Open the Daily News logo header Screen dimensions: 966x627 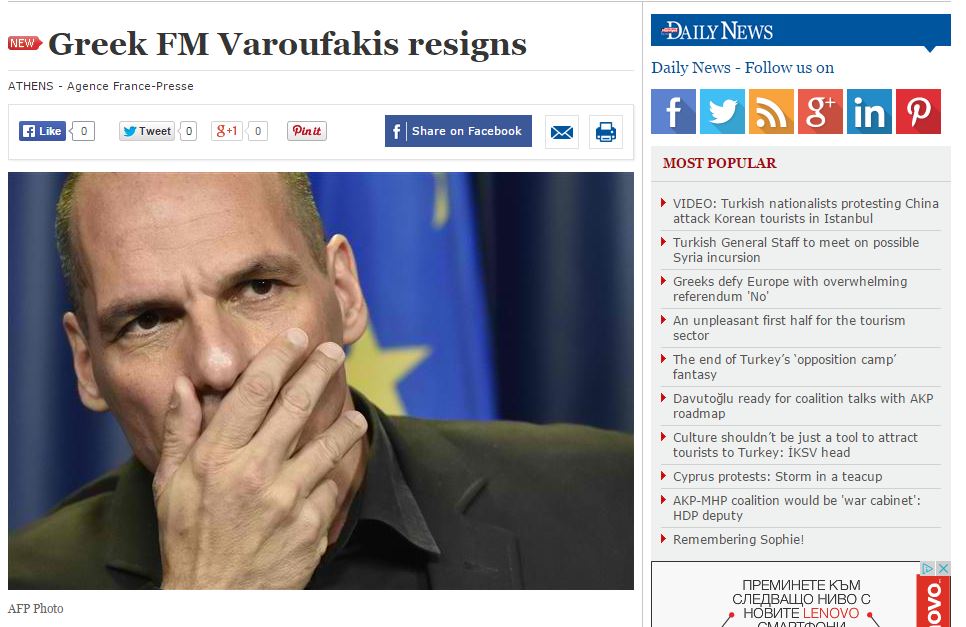tap(718, 31)
